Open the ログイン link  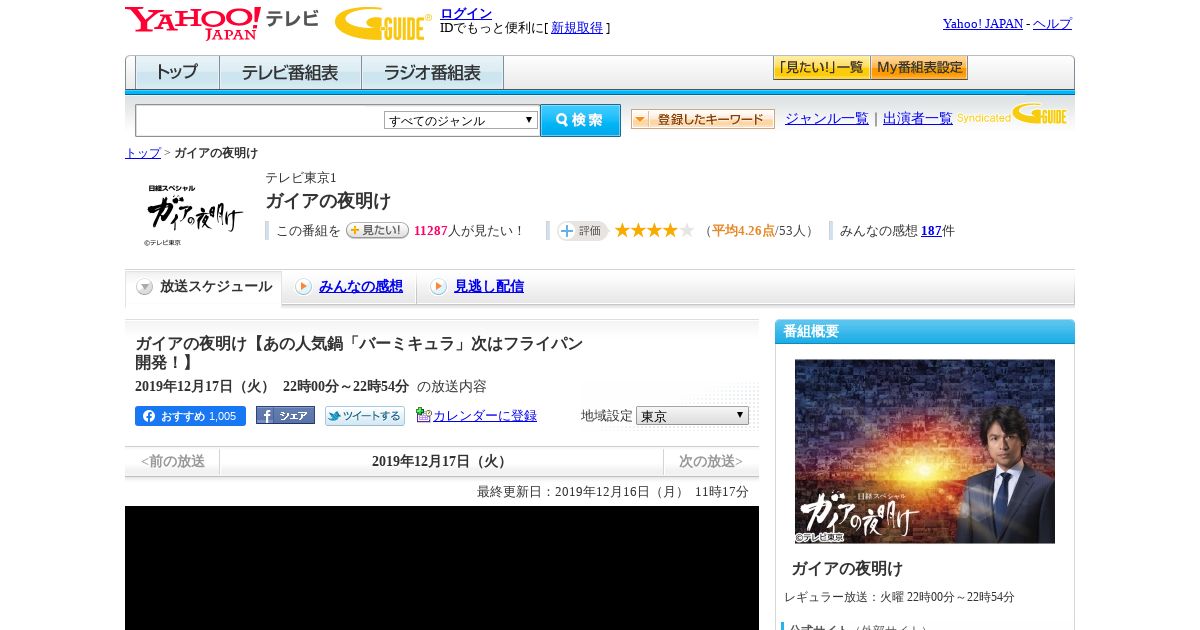[x=466, y=13]
